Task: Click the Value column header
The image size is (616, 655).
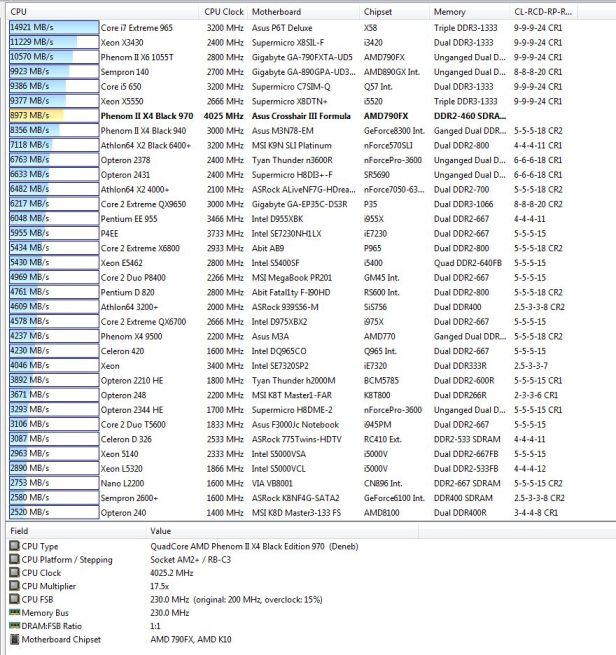Action: (x=282, y=531)
